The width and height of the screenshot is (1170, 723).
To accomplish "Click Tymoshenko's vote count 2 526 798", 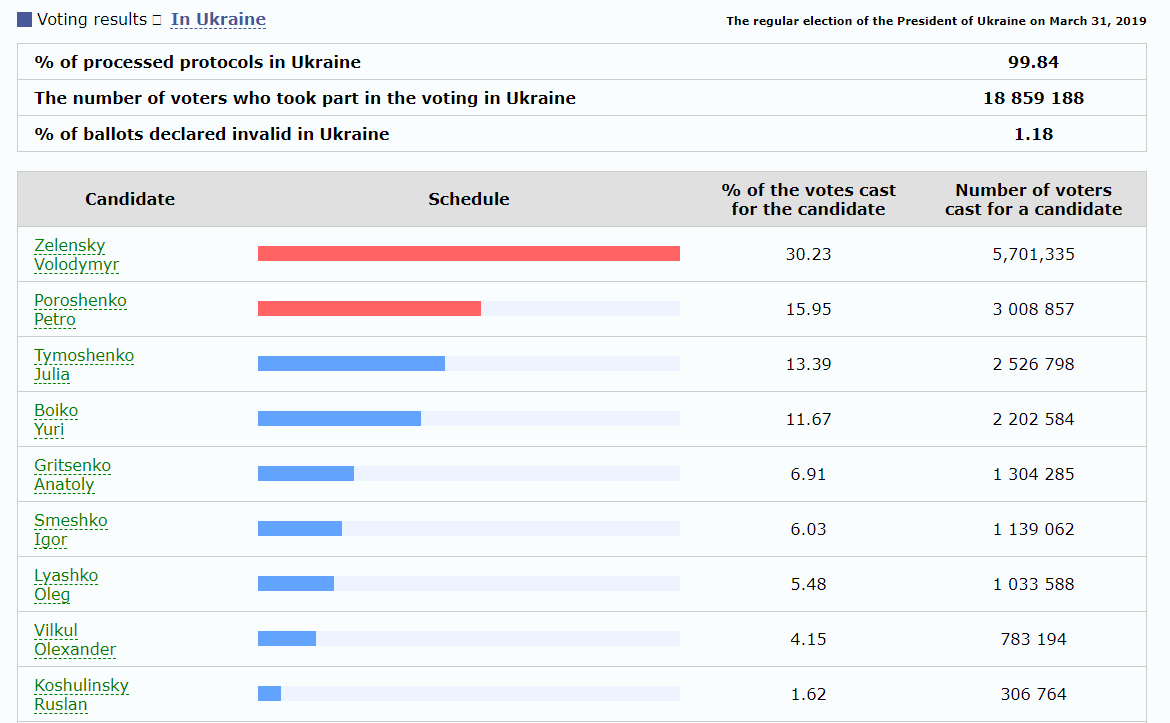I will coord(1033,364).
